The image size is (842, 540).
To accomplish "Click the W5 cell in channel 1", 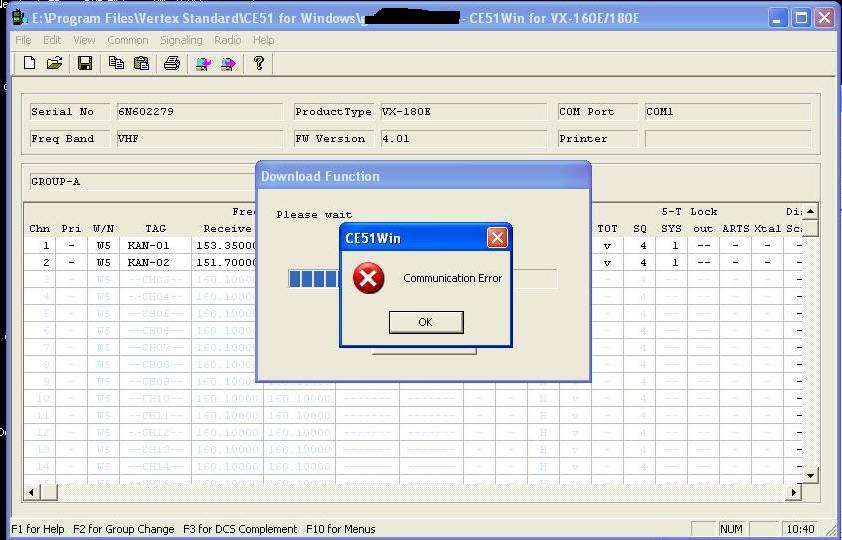I will (104, 245).
